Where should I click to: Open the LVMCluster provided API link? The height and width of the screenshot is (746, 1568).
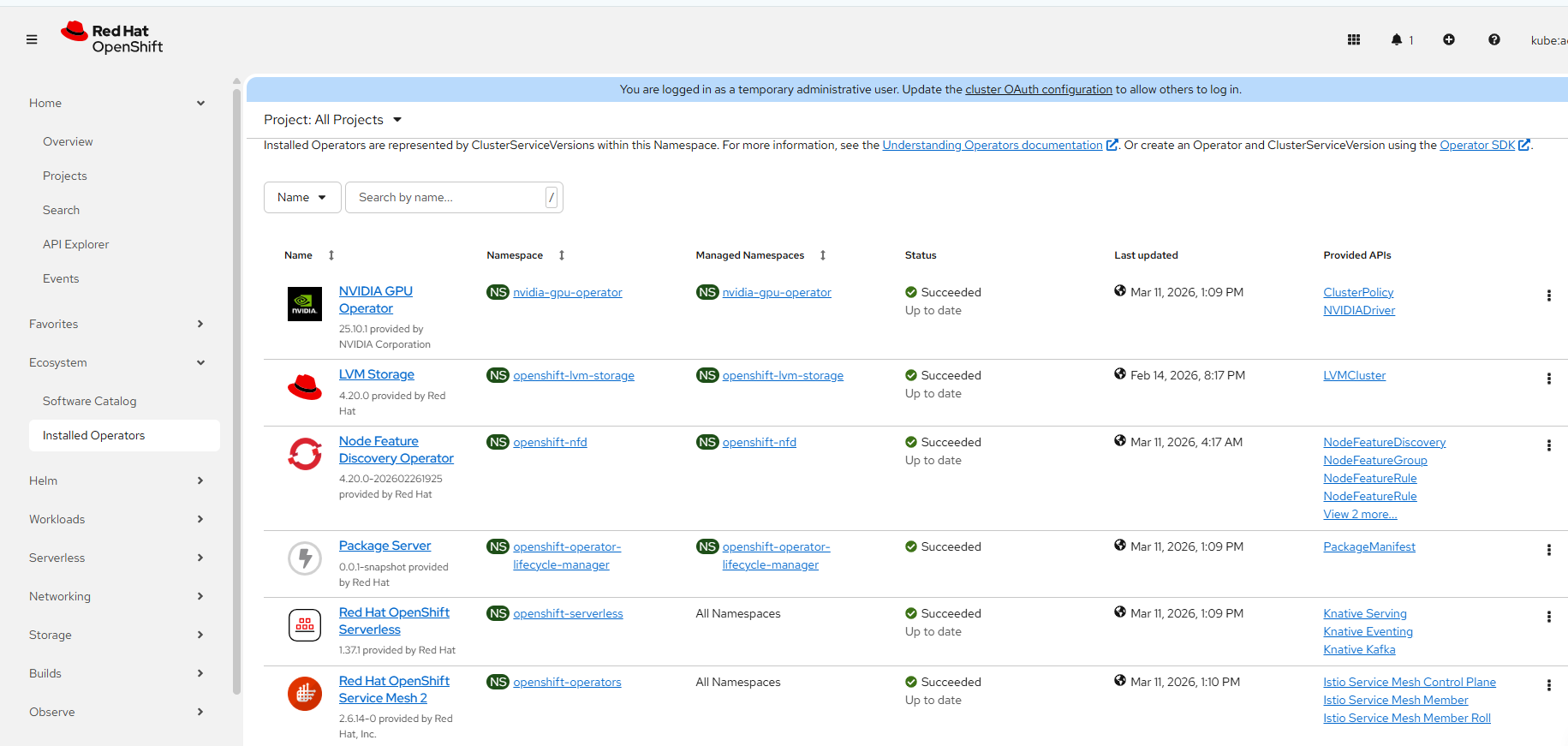[1354, 375]
